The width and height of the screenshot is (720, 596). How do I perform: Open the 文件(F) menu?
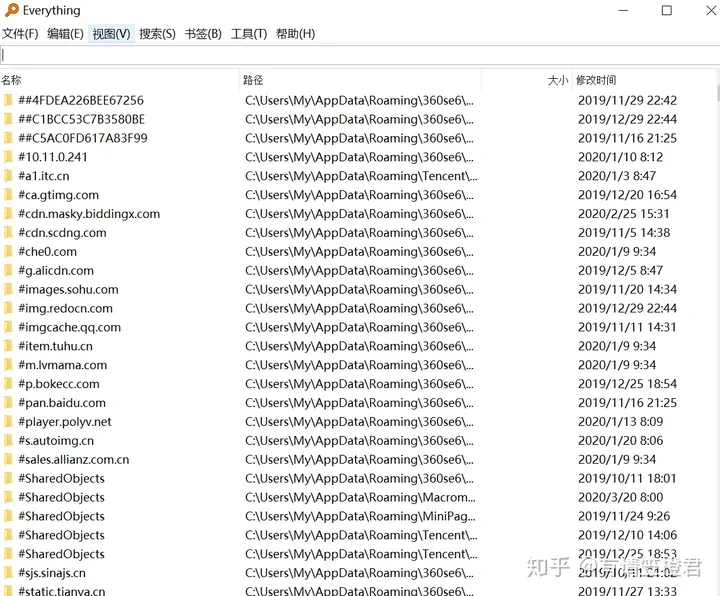(x=20, y=34)
